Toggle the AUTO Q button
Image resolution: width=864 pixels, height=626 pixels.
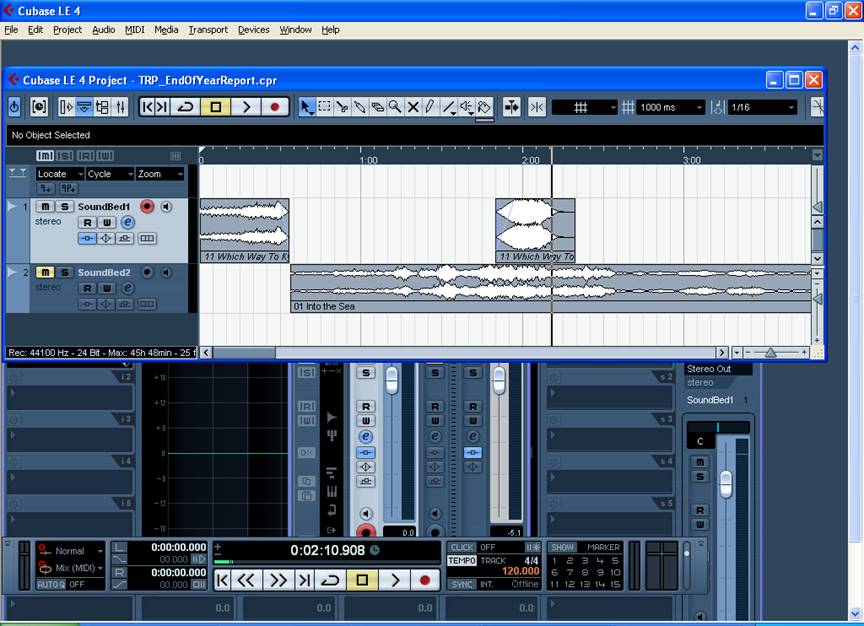click(51, 584)
